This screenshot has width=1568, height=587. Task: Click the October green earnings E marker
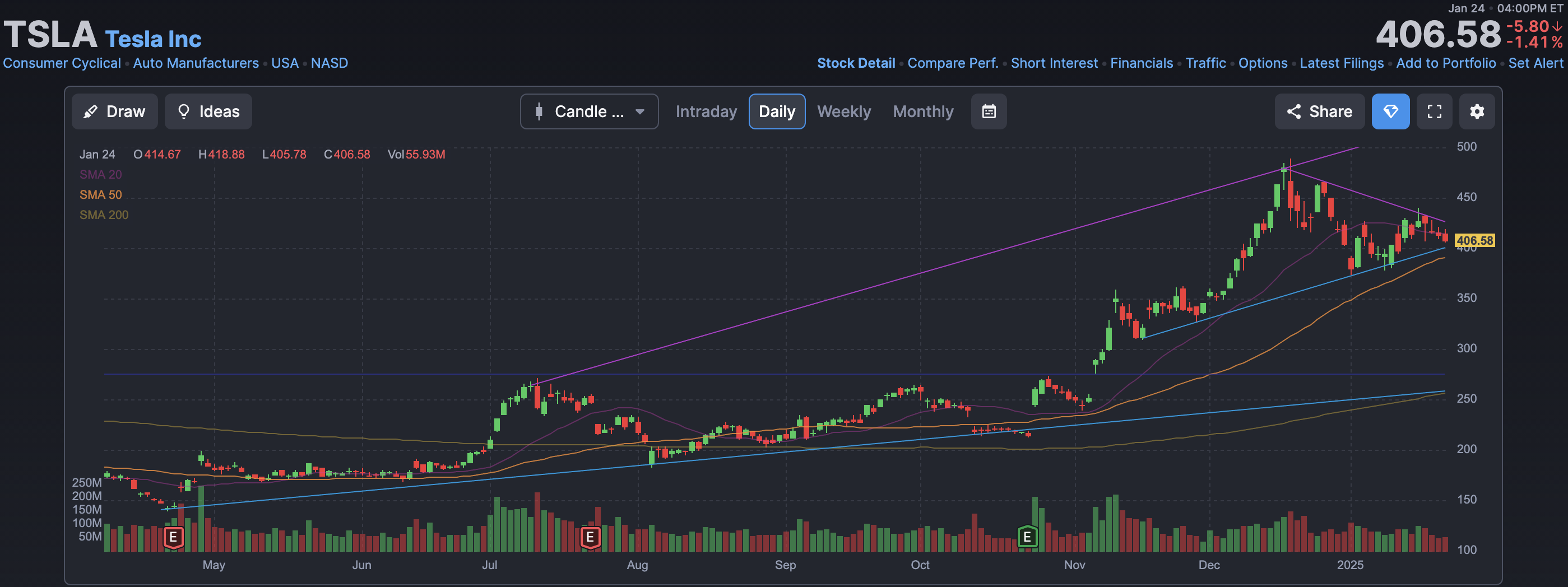click(1027, 537)
